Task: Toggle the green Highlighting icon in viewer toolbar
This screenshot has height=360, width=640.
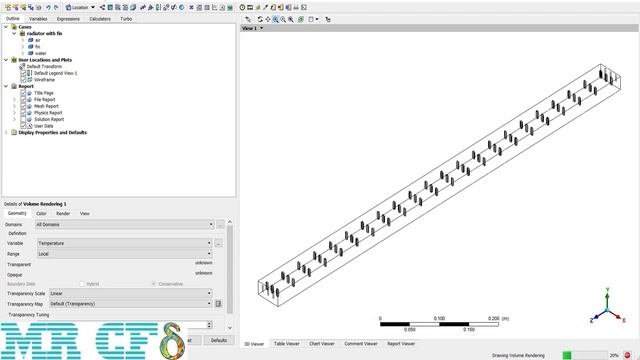Action: point(300,19)
